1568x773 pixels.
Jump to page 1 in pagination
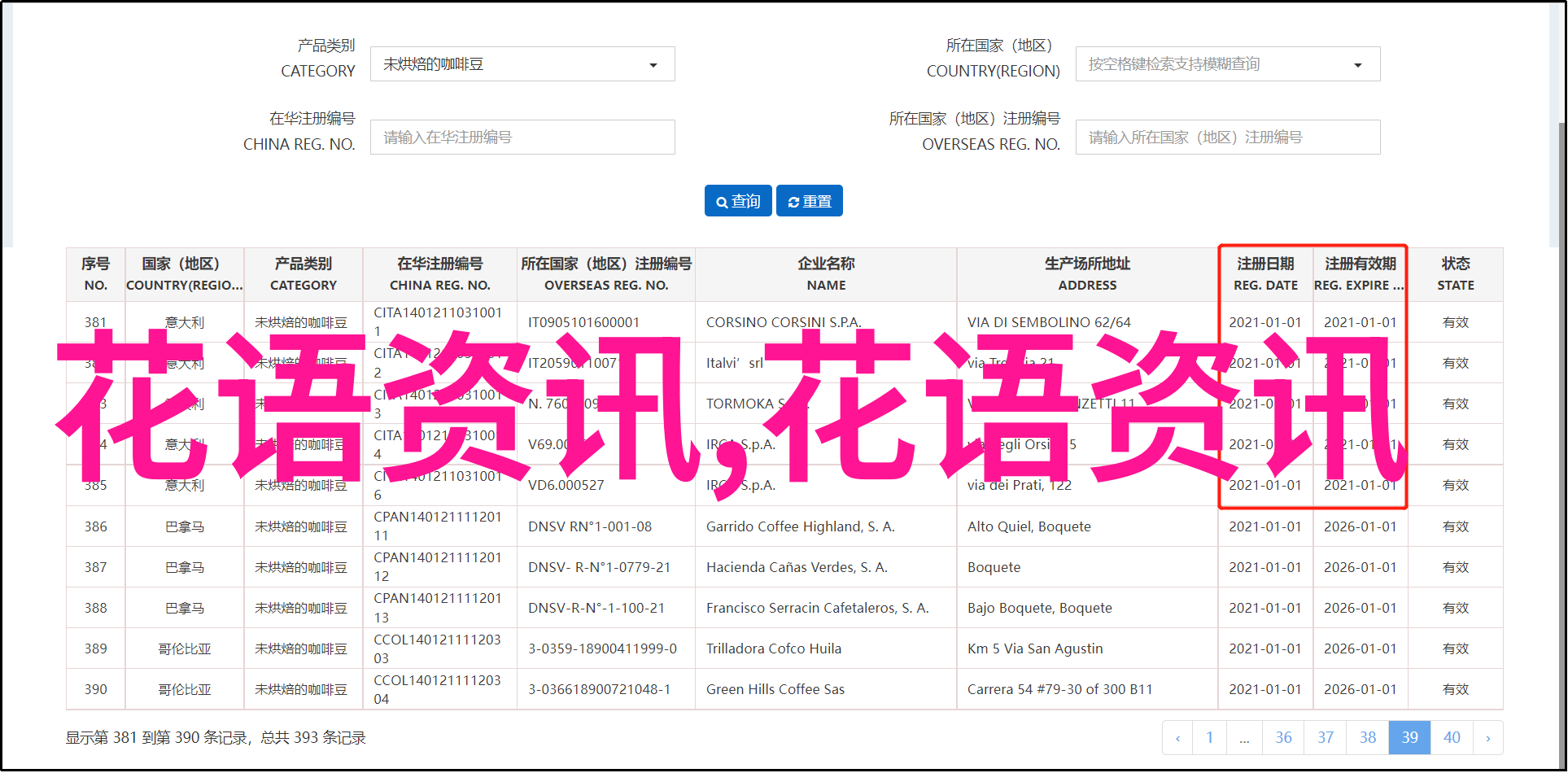[1209, 738]
